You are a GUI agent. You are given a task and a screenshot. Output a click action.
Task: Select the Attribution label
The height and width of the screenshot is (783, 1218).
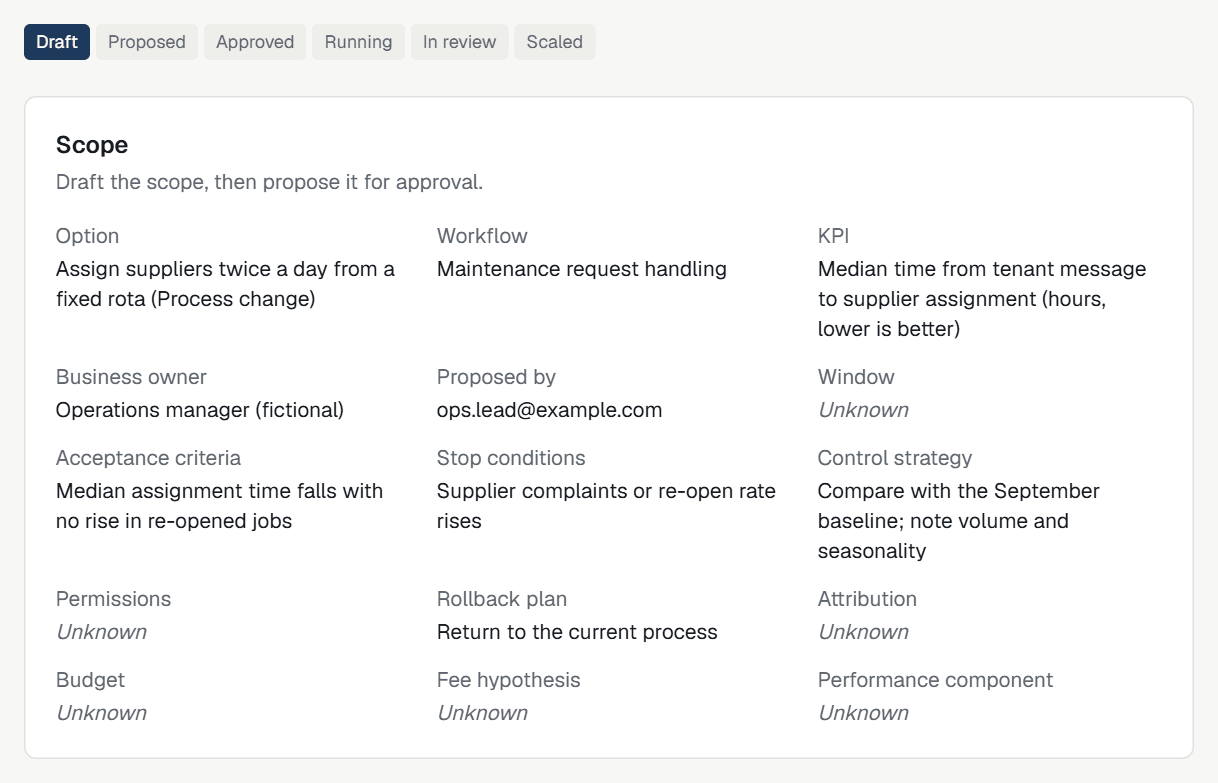click(867, 599)
